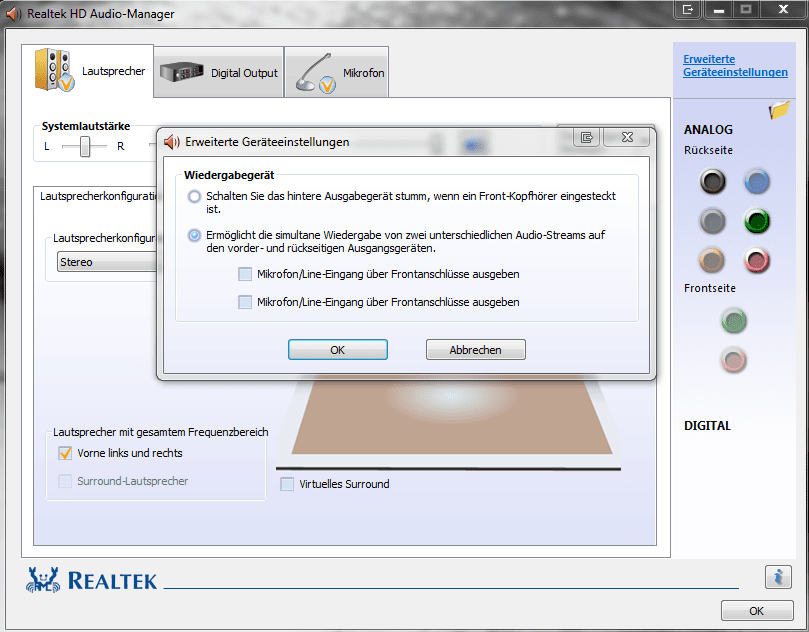This screenshot has height=632, width=809.
Task: Click the Realtek speaker icon in title bar
Action: coord(13,14)
